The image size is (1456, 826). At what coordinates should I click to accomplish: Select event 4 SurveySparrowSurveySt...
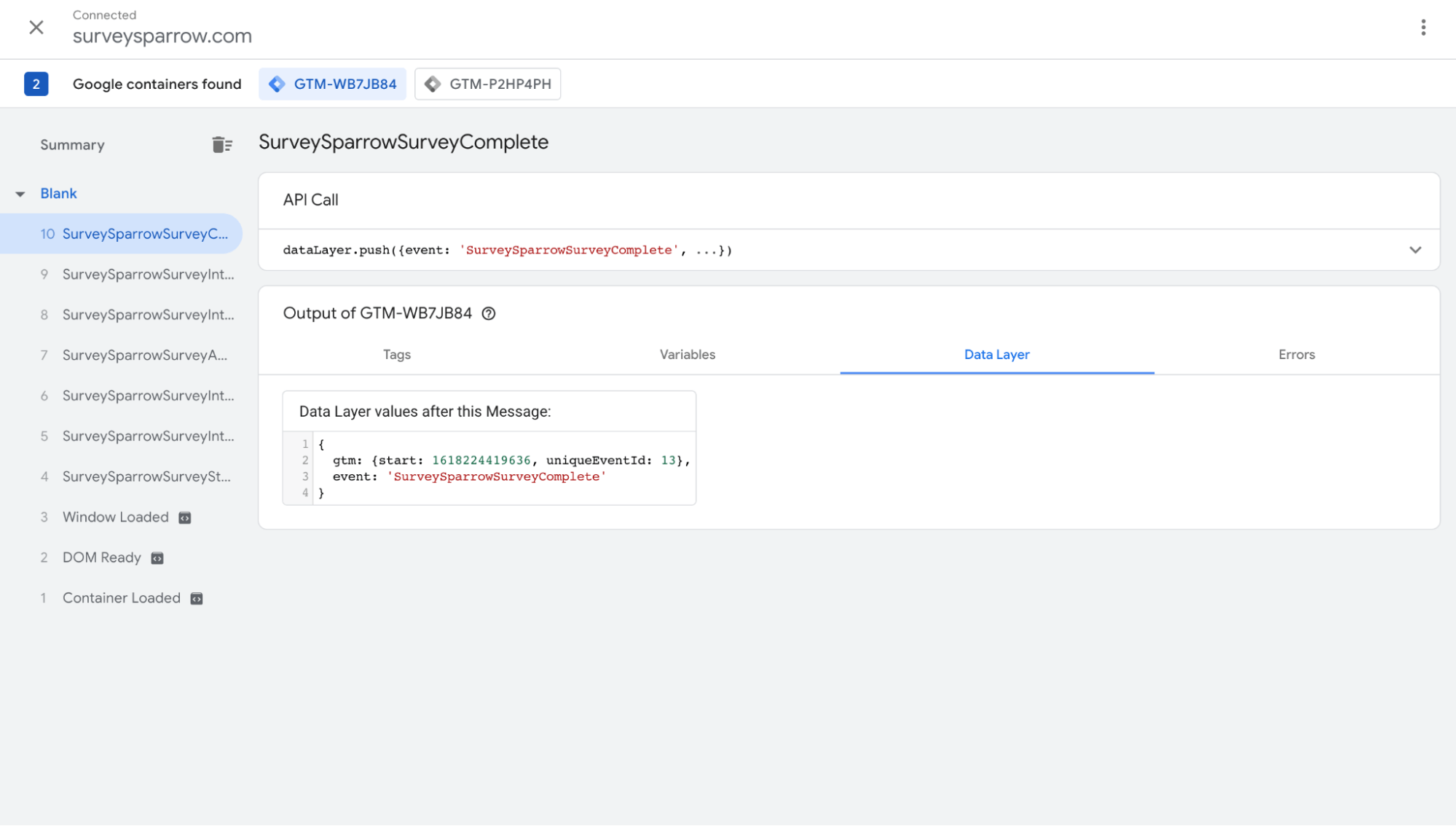146,476
